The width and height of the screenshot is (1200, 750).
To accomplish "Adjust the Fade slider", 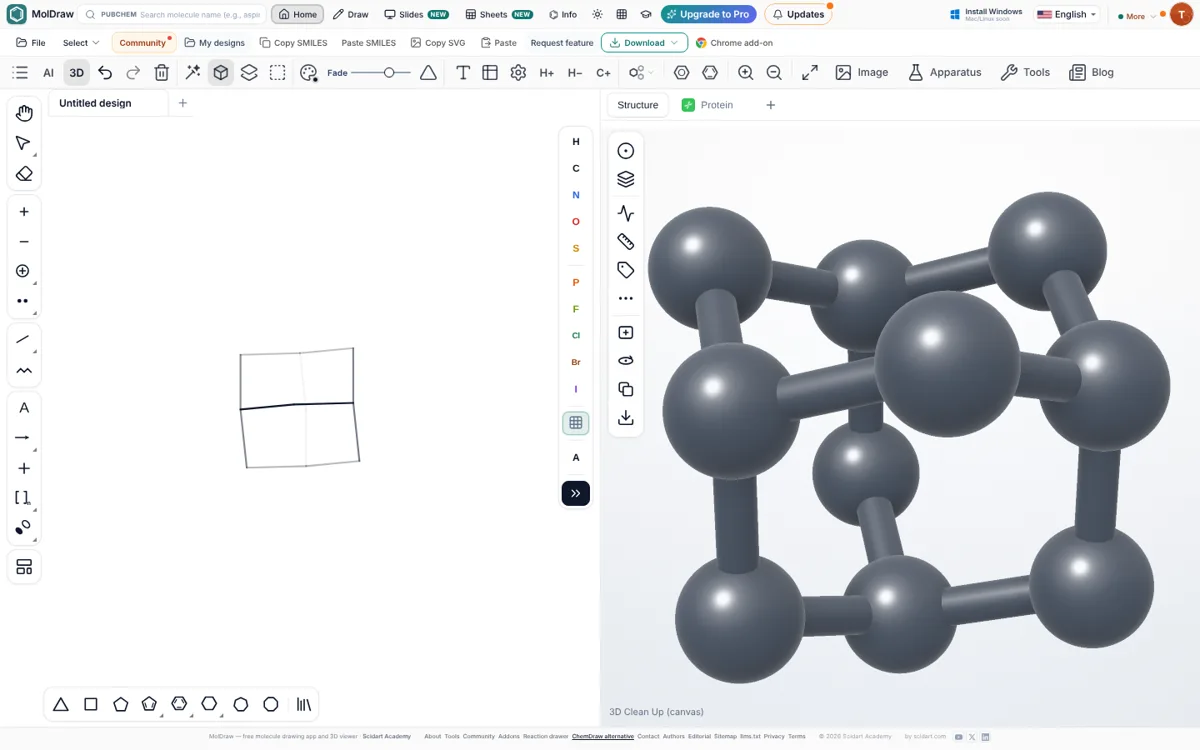I will [x=381, y=73].
